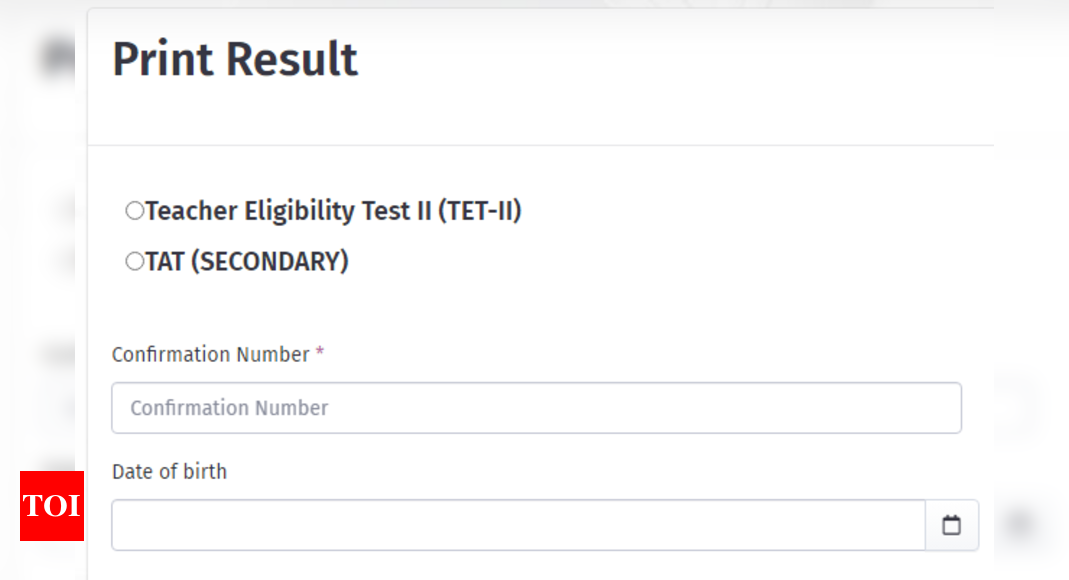Click the blurred dark icon left of Print Result
1069x580 pixels.
[x=57, y=56]
